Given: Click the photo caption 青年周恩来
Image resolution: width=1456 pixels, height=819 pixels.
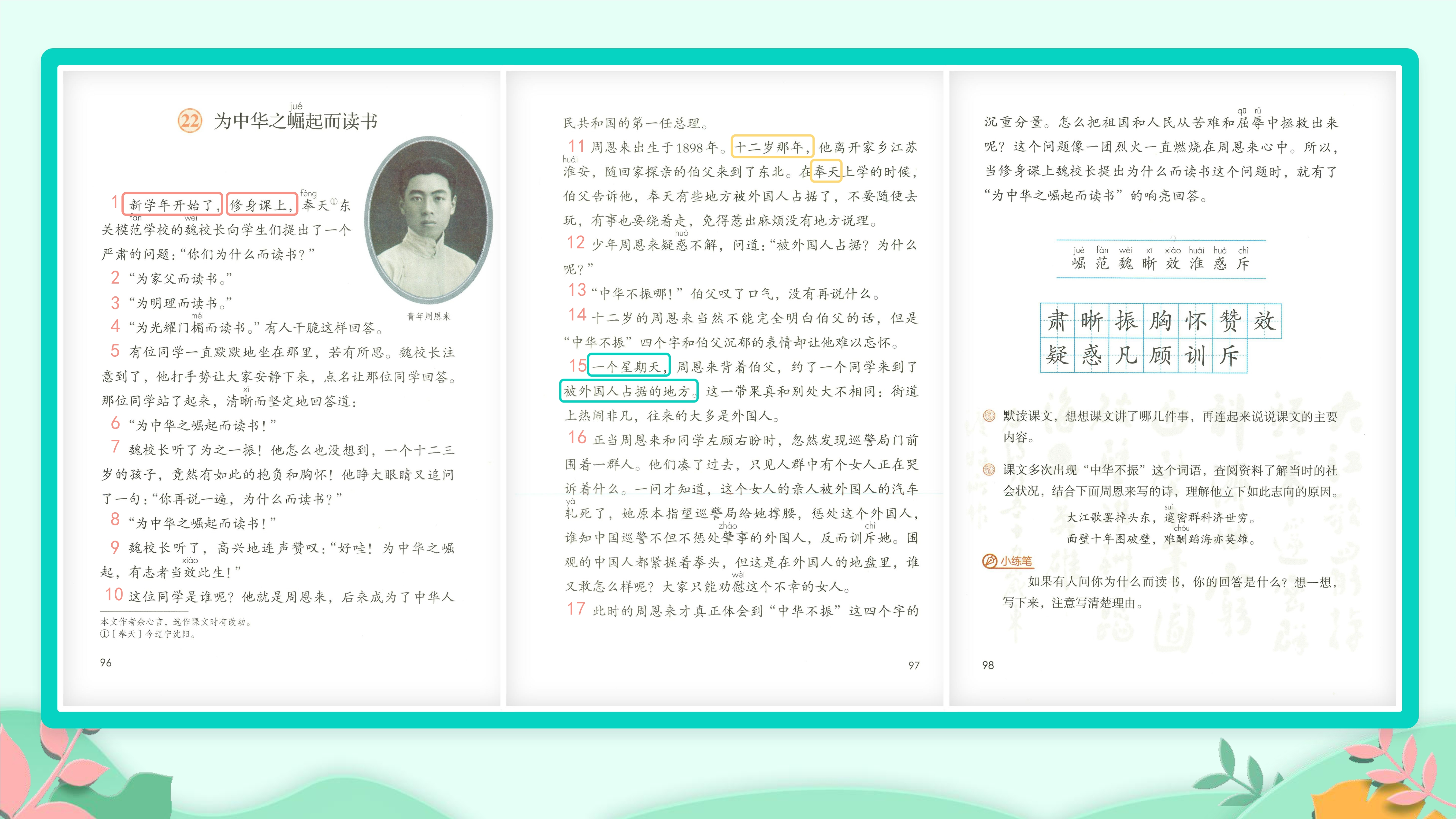Looking at the screenshot, I should point(428,316).
